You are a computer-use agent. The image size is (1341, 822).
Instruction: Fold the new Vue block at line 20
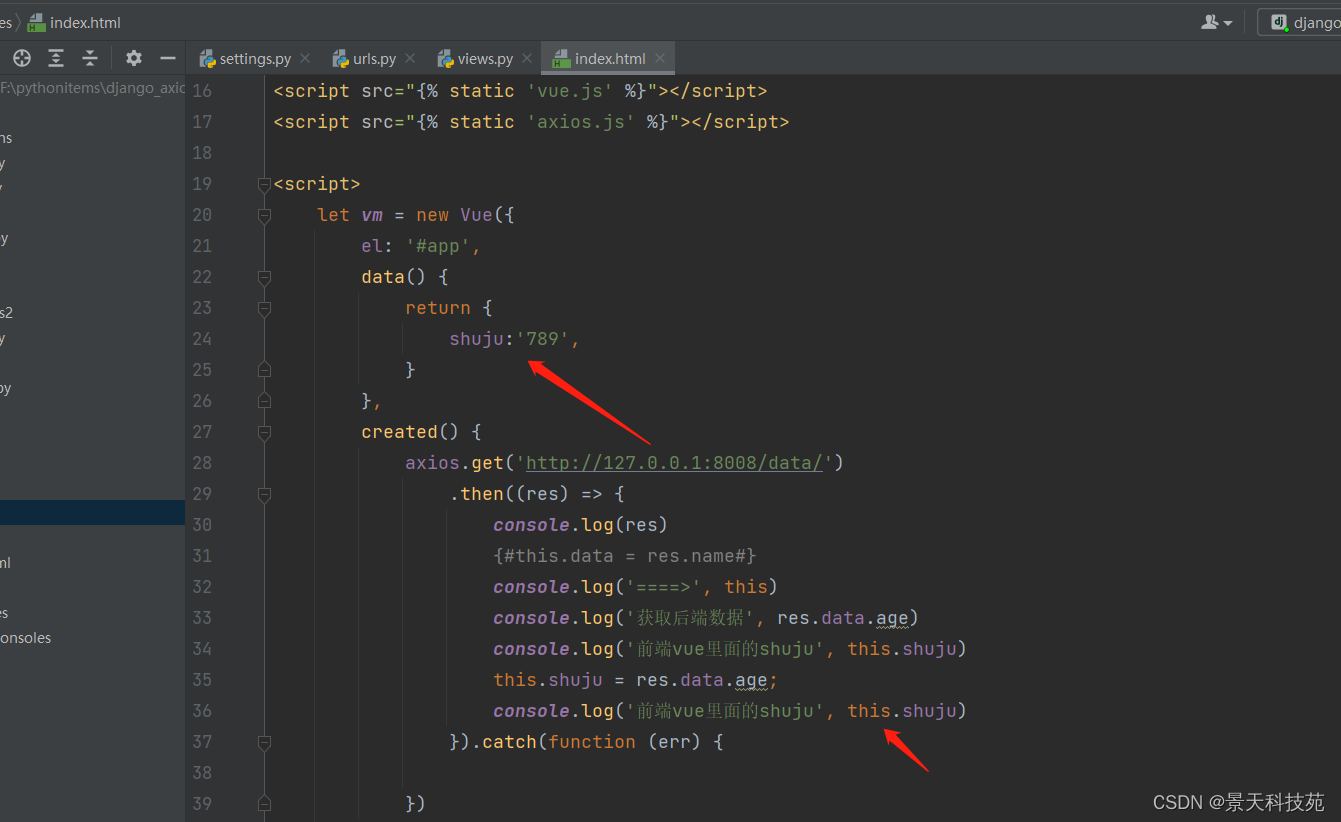(x=264, y=215)
